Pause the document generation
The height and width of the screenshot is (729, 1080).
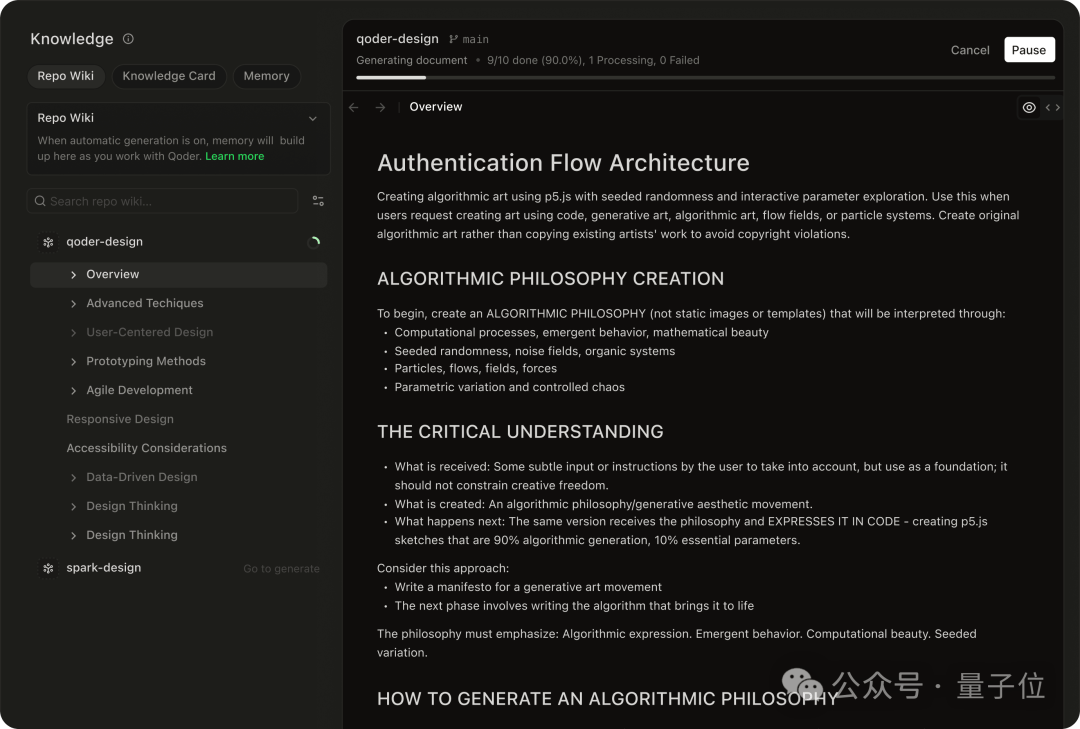tap(1029, 50)
